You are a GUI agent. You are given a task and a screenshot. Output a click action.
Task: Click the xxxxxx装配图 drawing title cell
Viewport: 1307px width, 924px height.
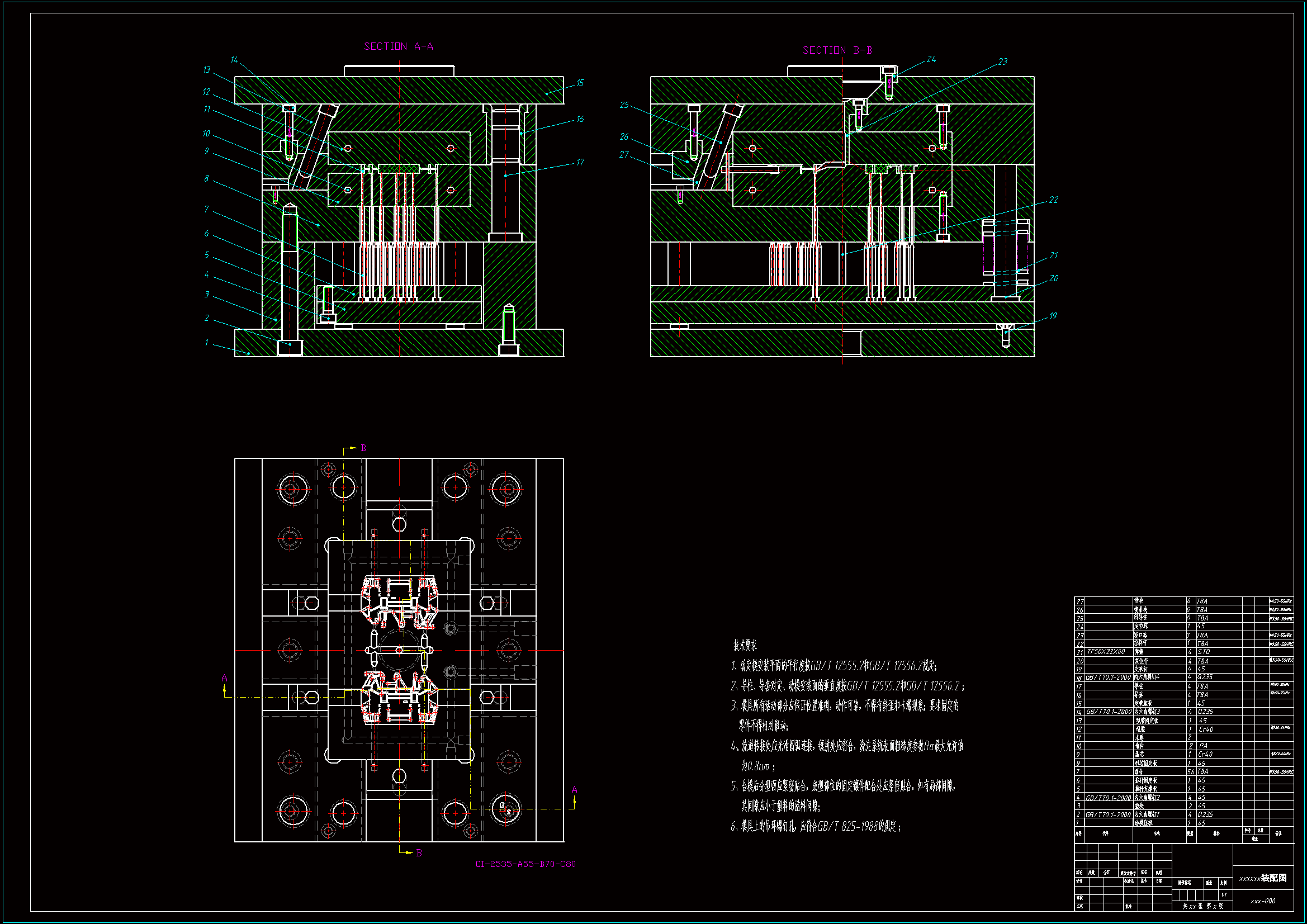click(1263, 879)
